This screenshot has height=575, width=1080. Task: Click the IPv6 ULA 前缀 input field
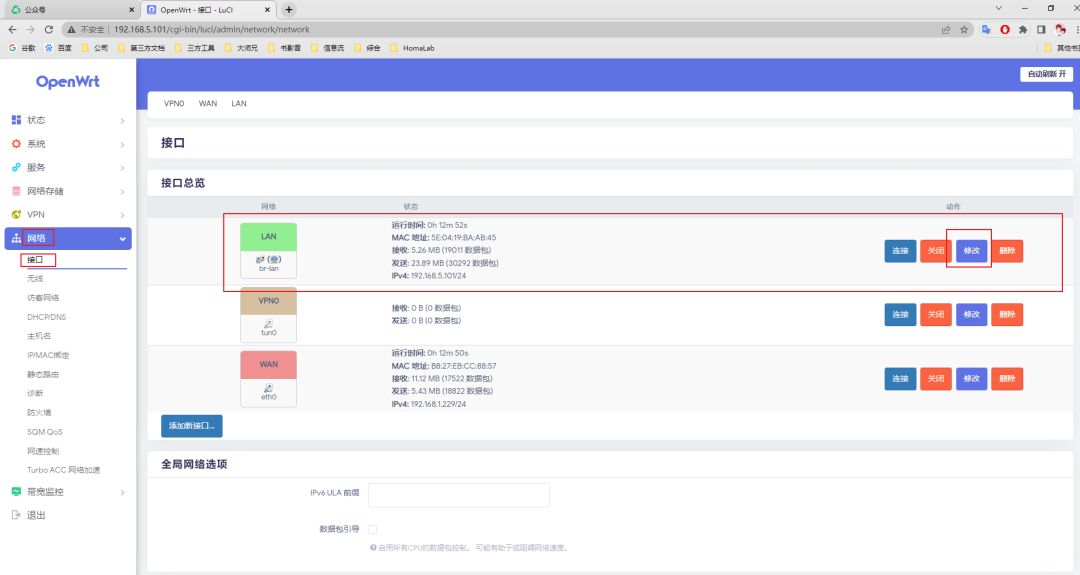click(x=459, y=494)
